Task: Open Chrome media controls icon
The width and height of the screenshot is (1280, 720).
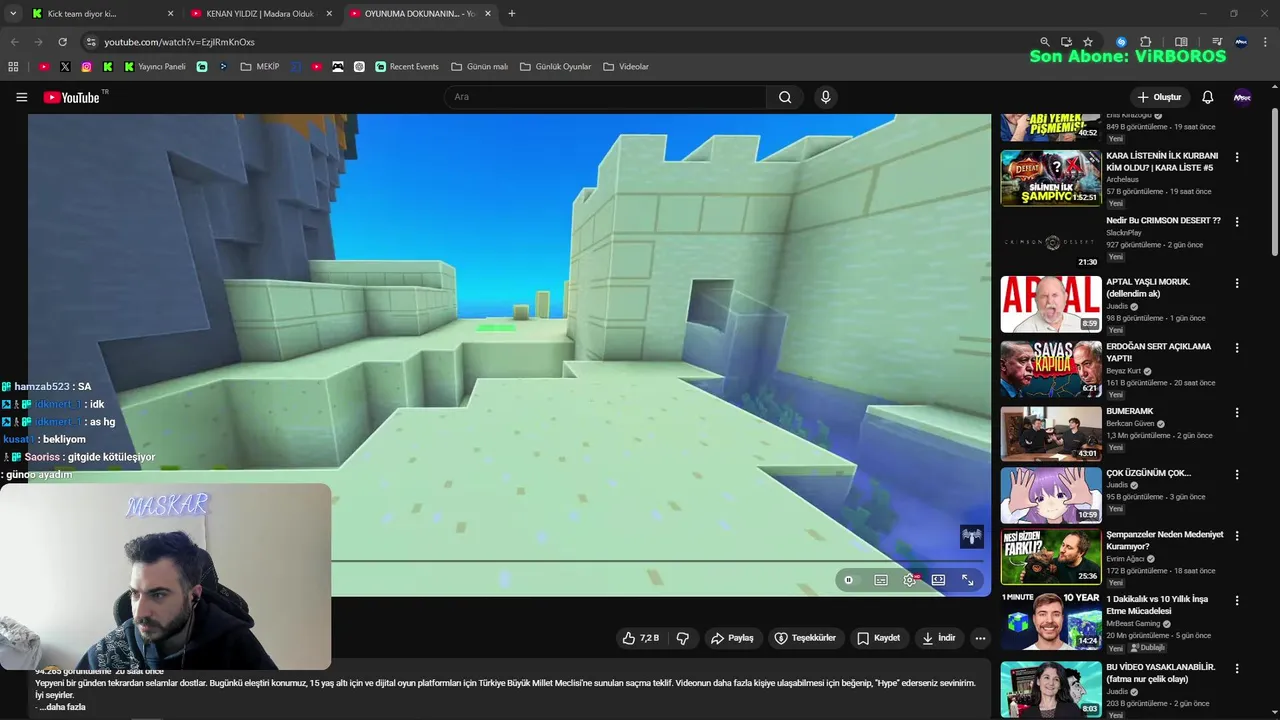Action: (x=1217, y=42)
